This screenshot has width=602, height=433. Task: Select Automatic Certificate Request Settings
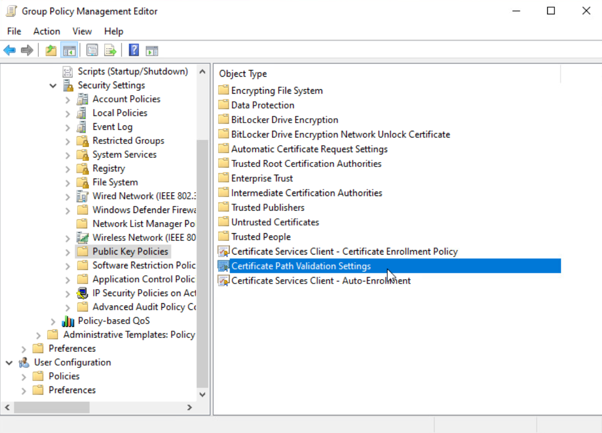[309, 149]
